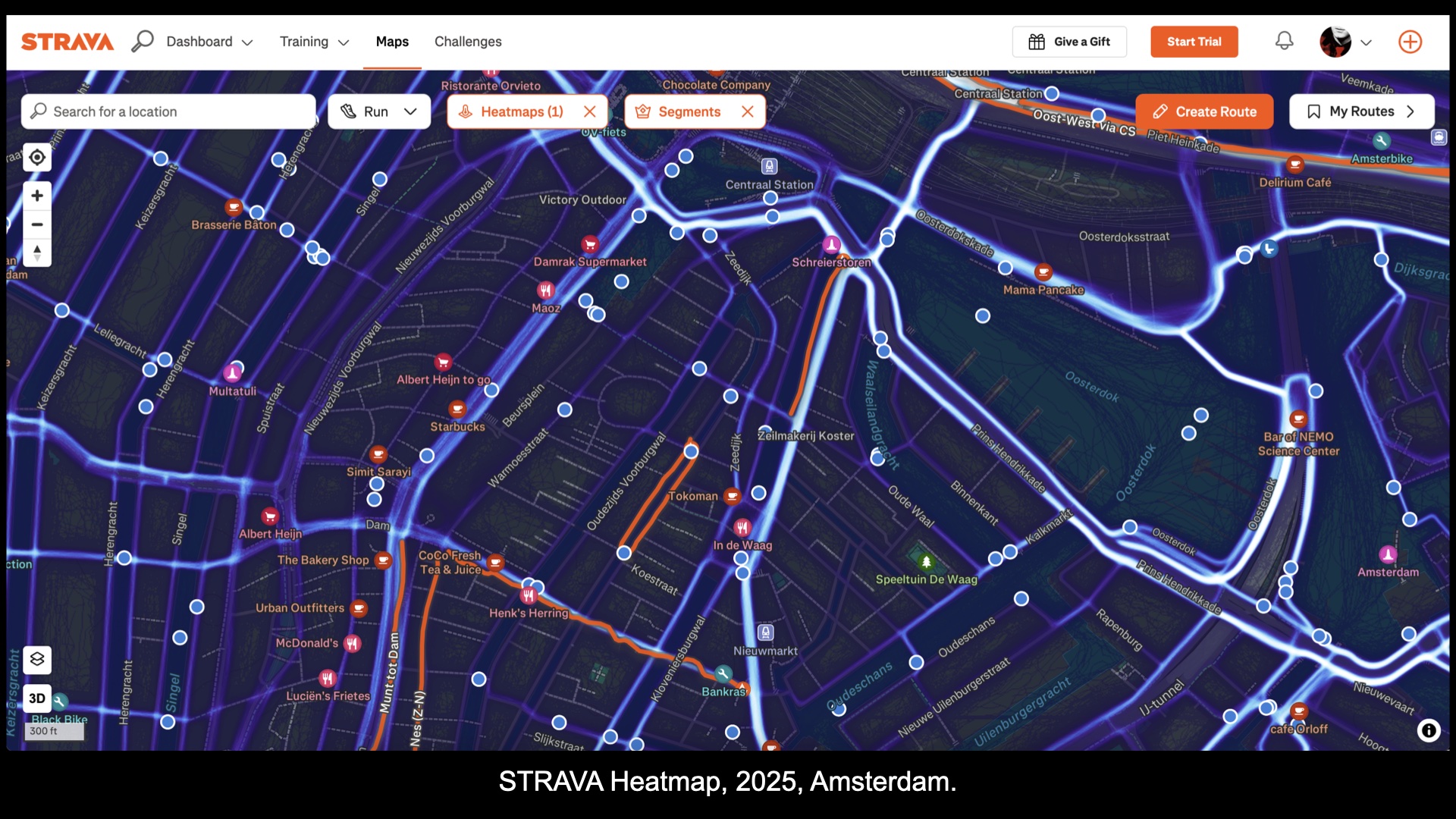Expand the Run sport type dropdown
Screen dimensions: 1456x819
tap(379, 111)
